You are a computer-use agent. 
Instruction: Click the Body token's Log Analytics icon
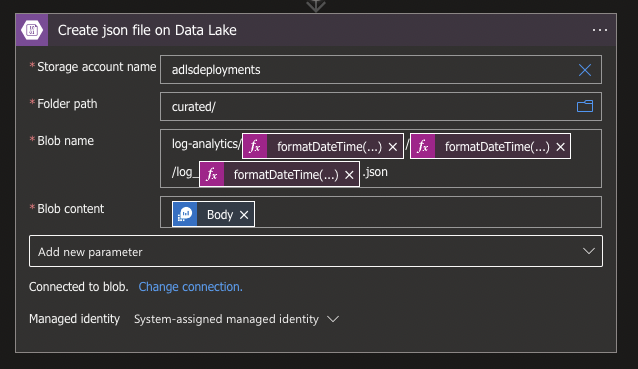(185, 214)
